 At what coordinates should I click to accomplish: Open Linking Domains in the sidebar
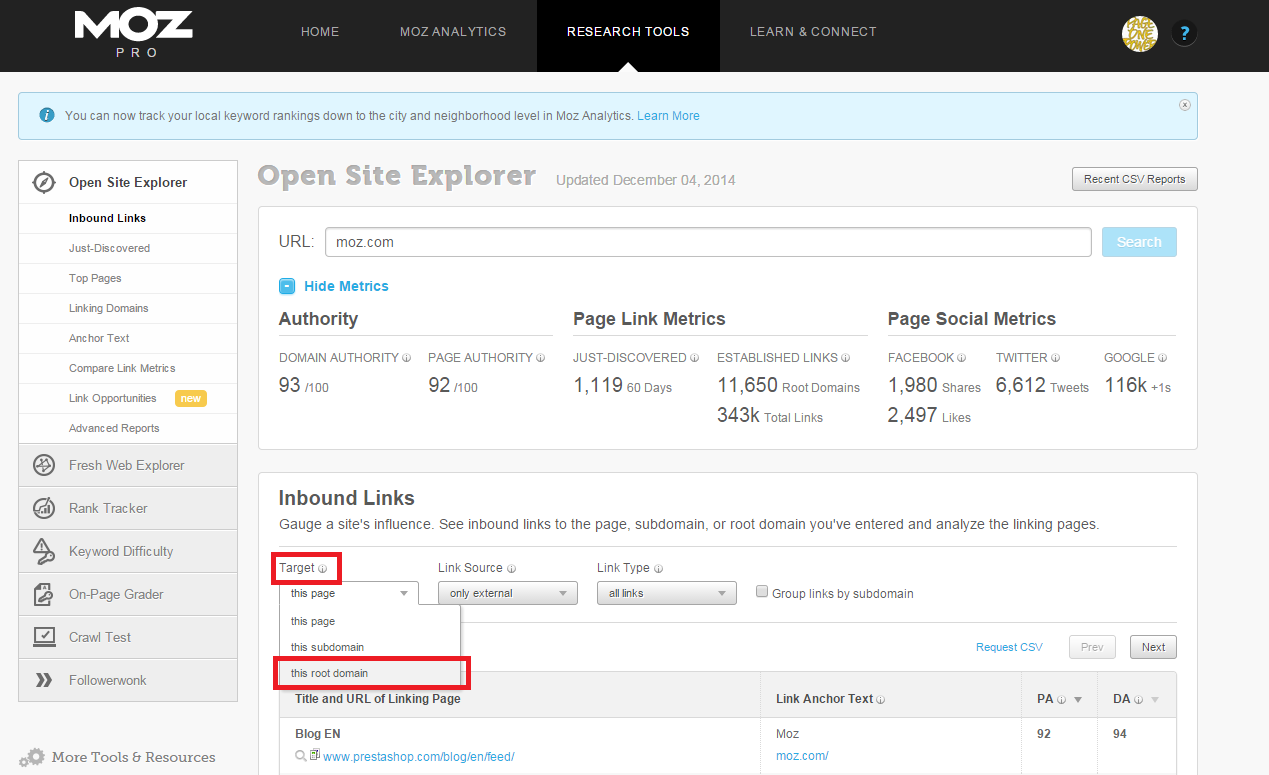pos(108,308)
